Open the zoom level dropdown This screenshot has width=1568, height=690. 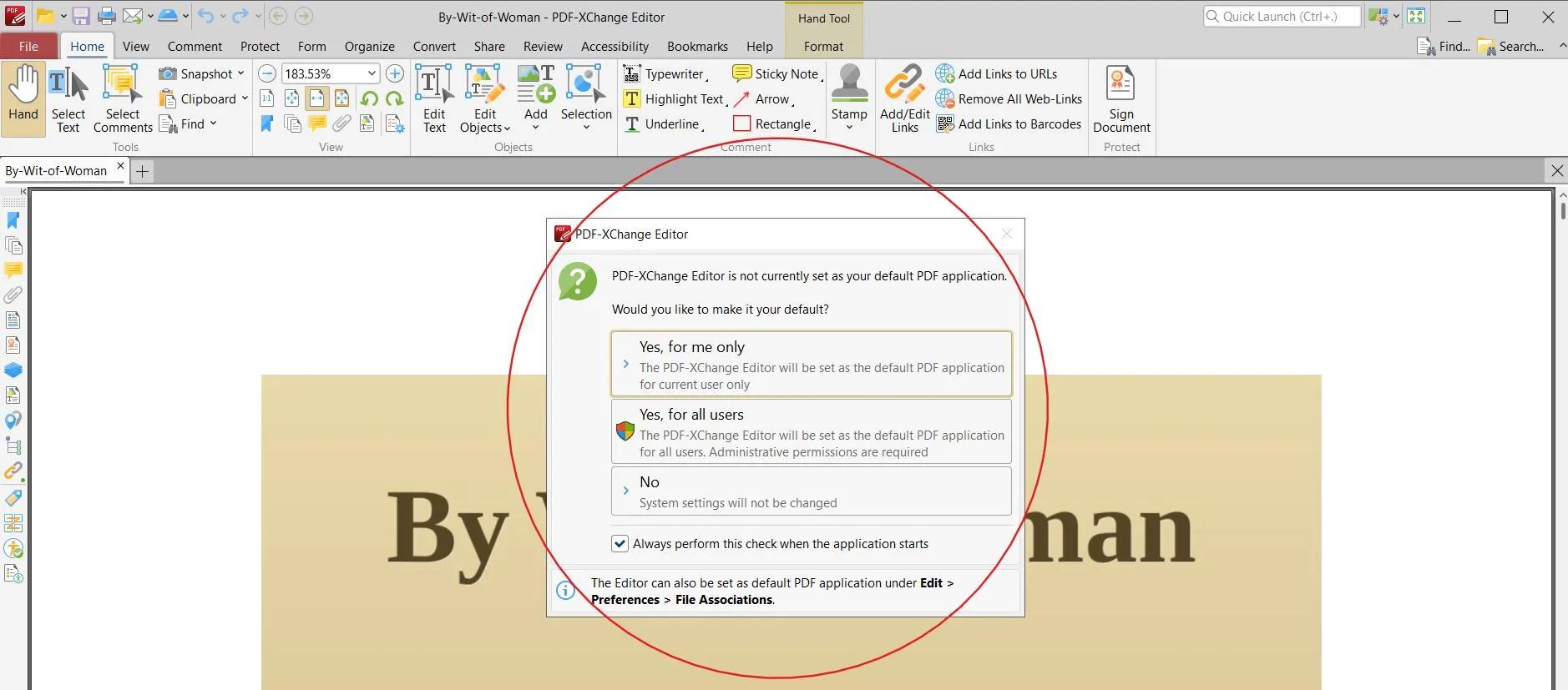point(372,74)
